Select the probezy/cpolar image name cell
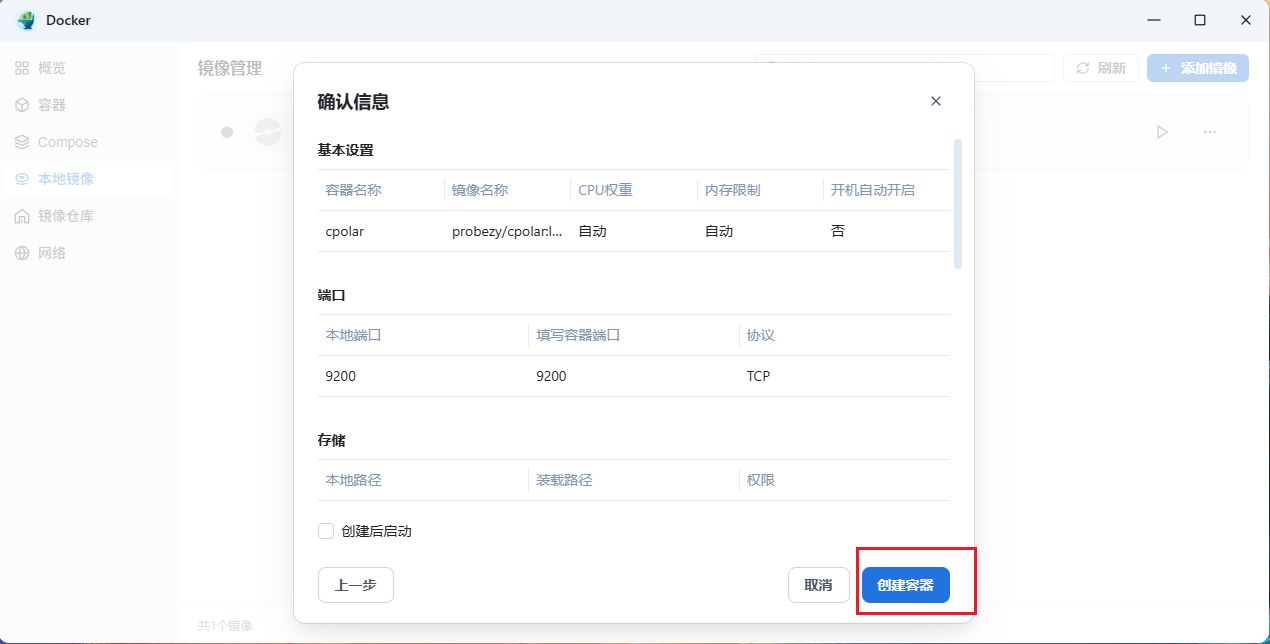 [x=507, y=231]
